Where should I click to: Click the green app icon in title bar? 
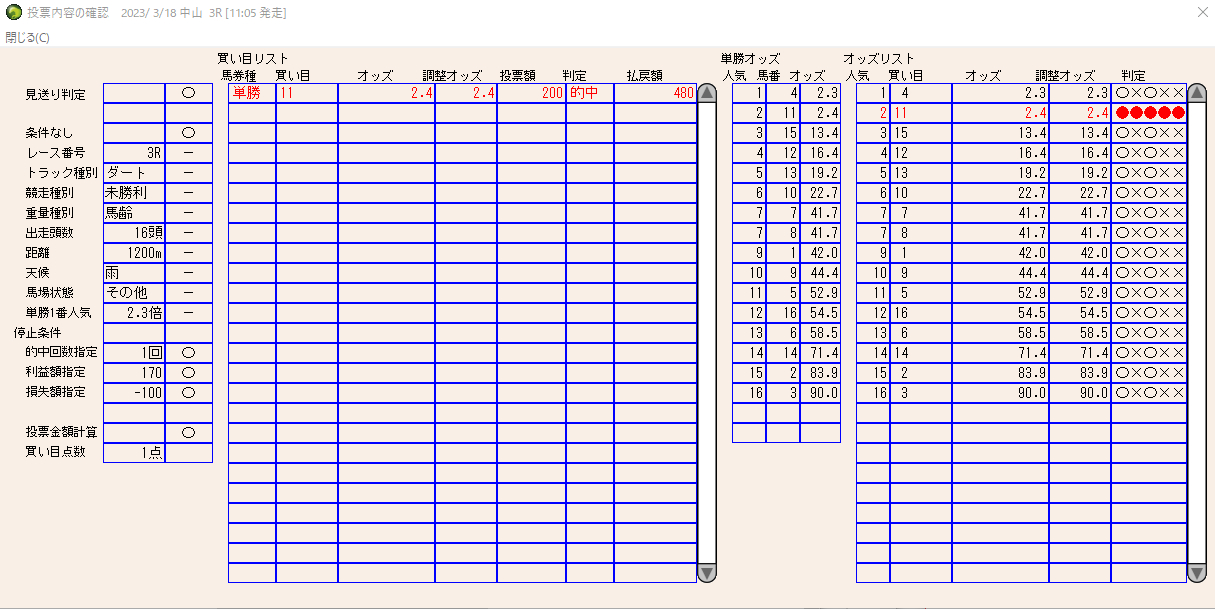click(x=14, y=13)
